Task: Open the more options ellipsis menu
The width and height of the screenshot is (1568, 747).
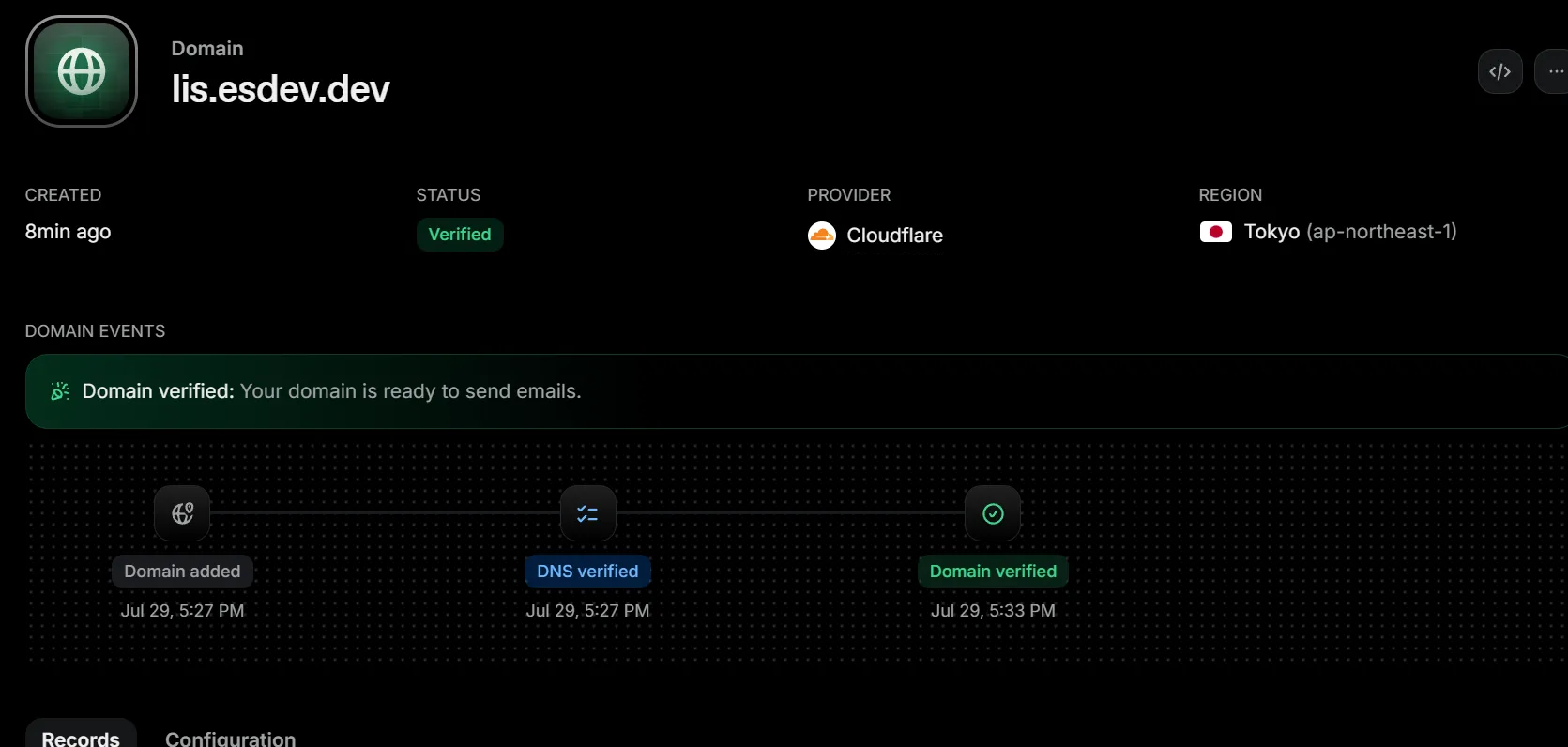Action: pyautogui.click(x=1553, y=71)
